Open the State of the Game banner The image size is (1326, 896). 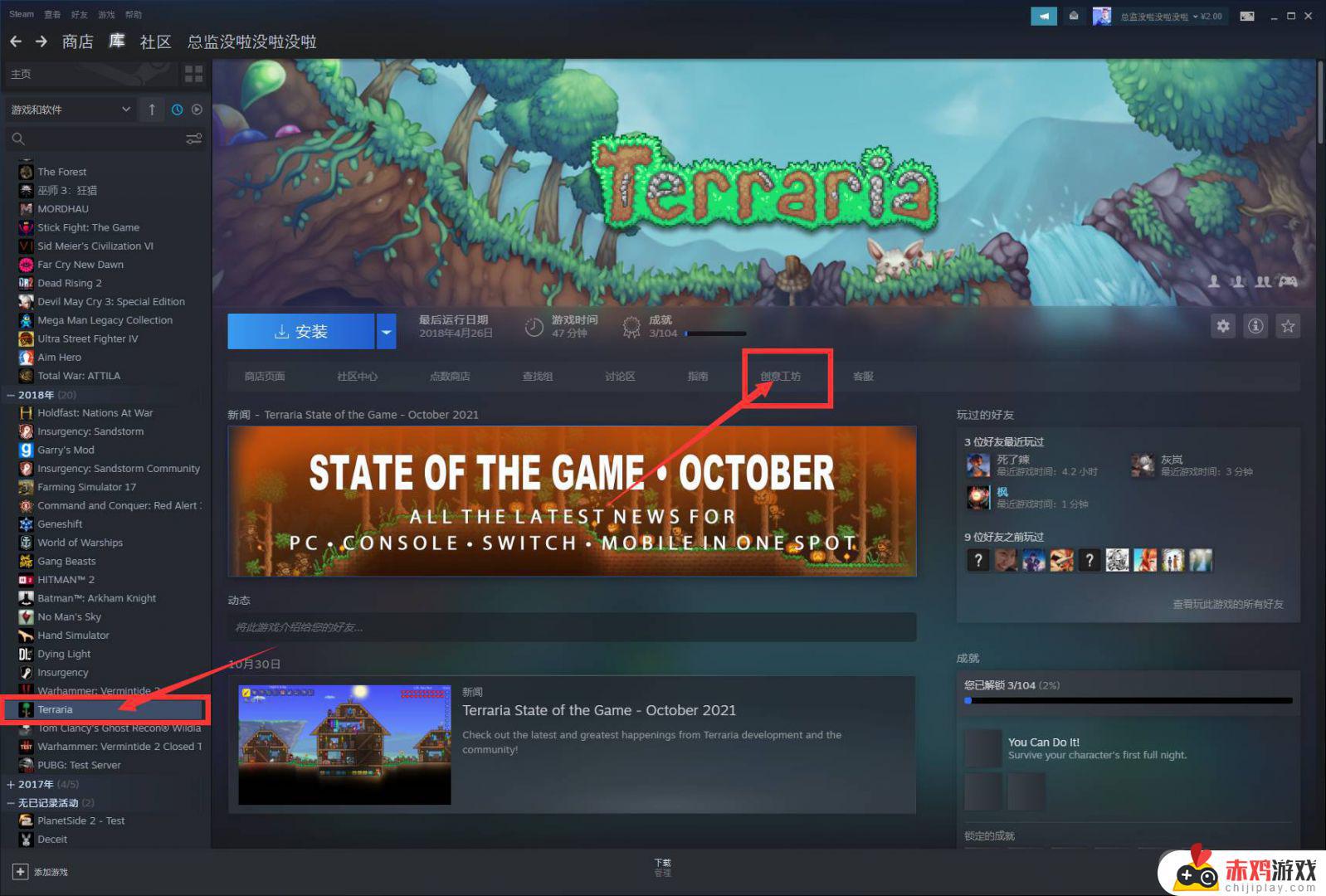[x=572, y=501]
